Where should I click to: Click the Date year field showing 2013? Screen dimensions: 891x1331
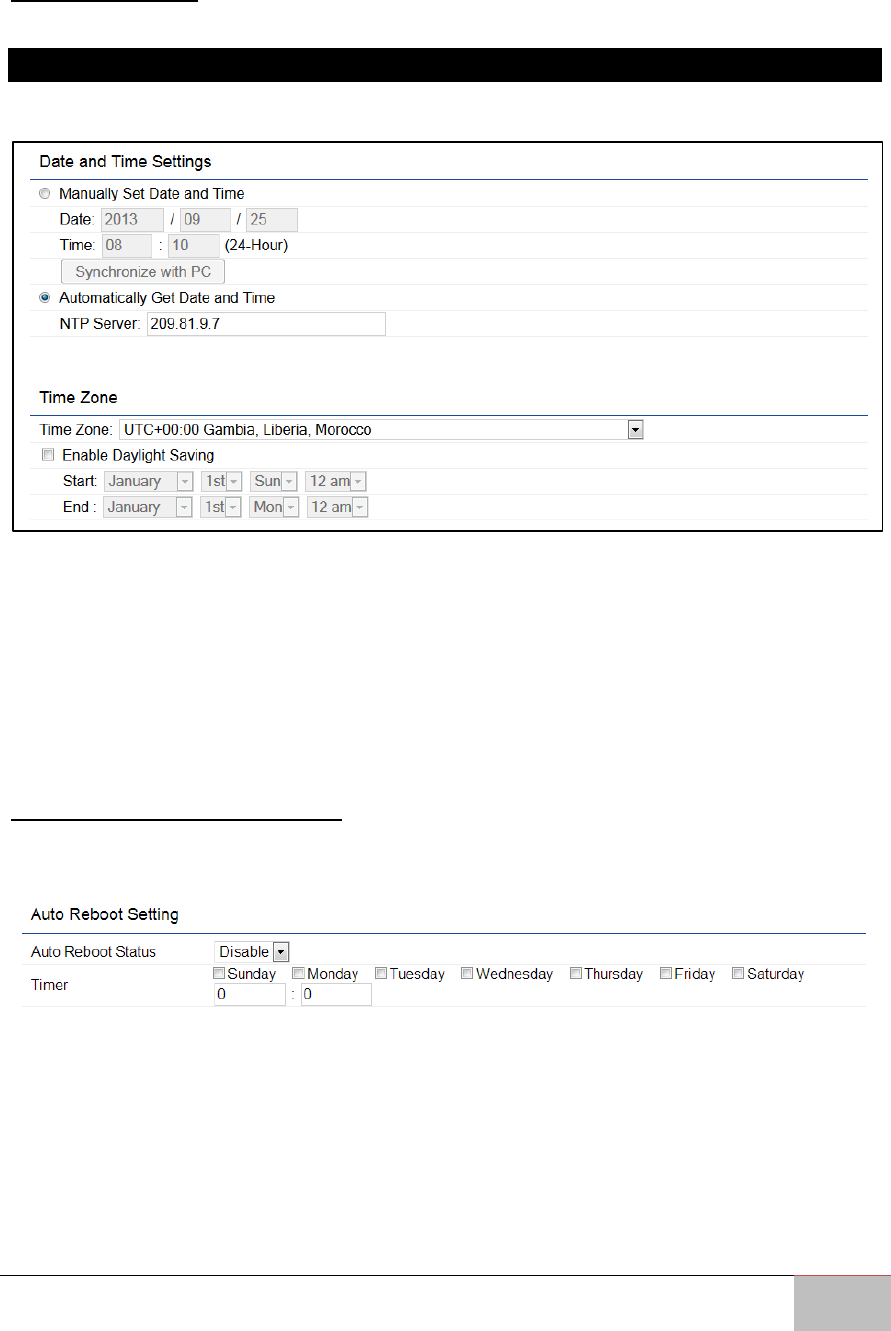[x=133, y=220]
